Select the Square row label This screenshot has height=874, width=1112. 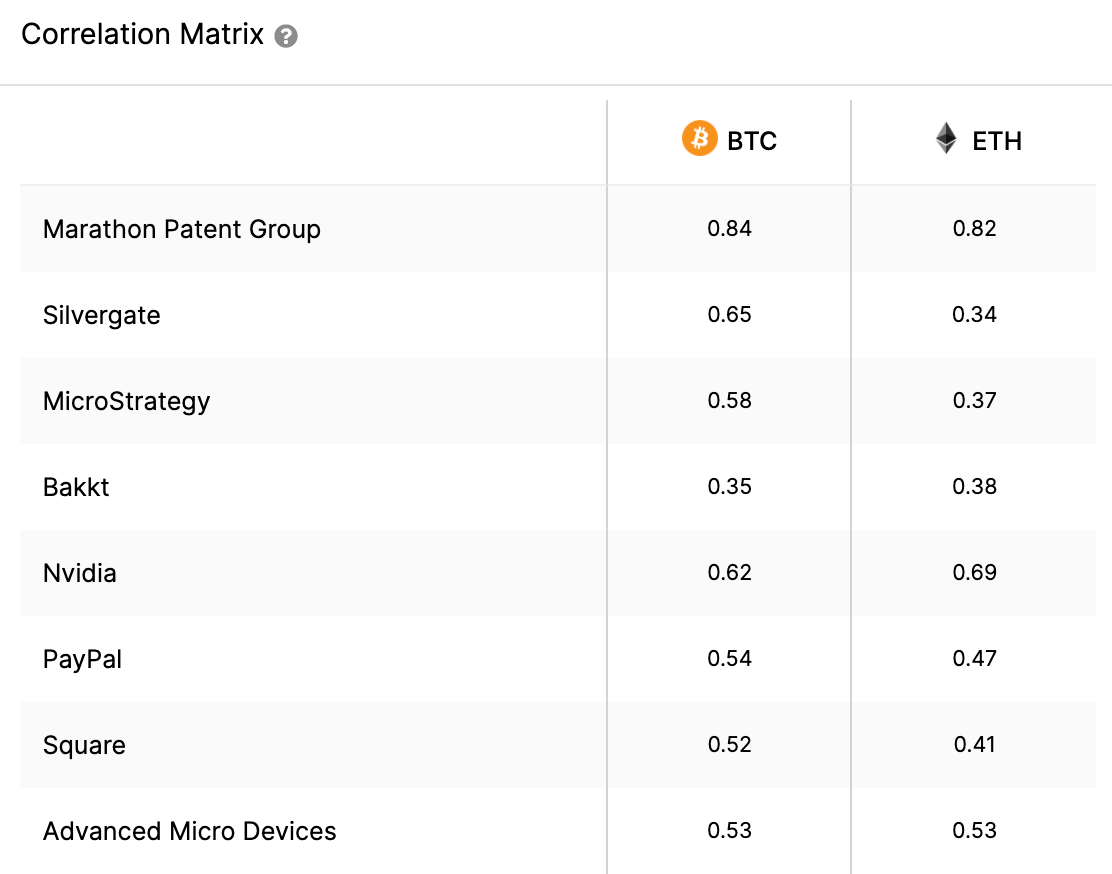(x=84, y=746)
